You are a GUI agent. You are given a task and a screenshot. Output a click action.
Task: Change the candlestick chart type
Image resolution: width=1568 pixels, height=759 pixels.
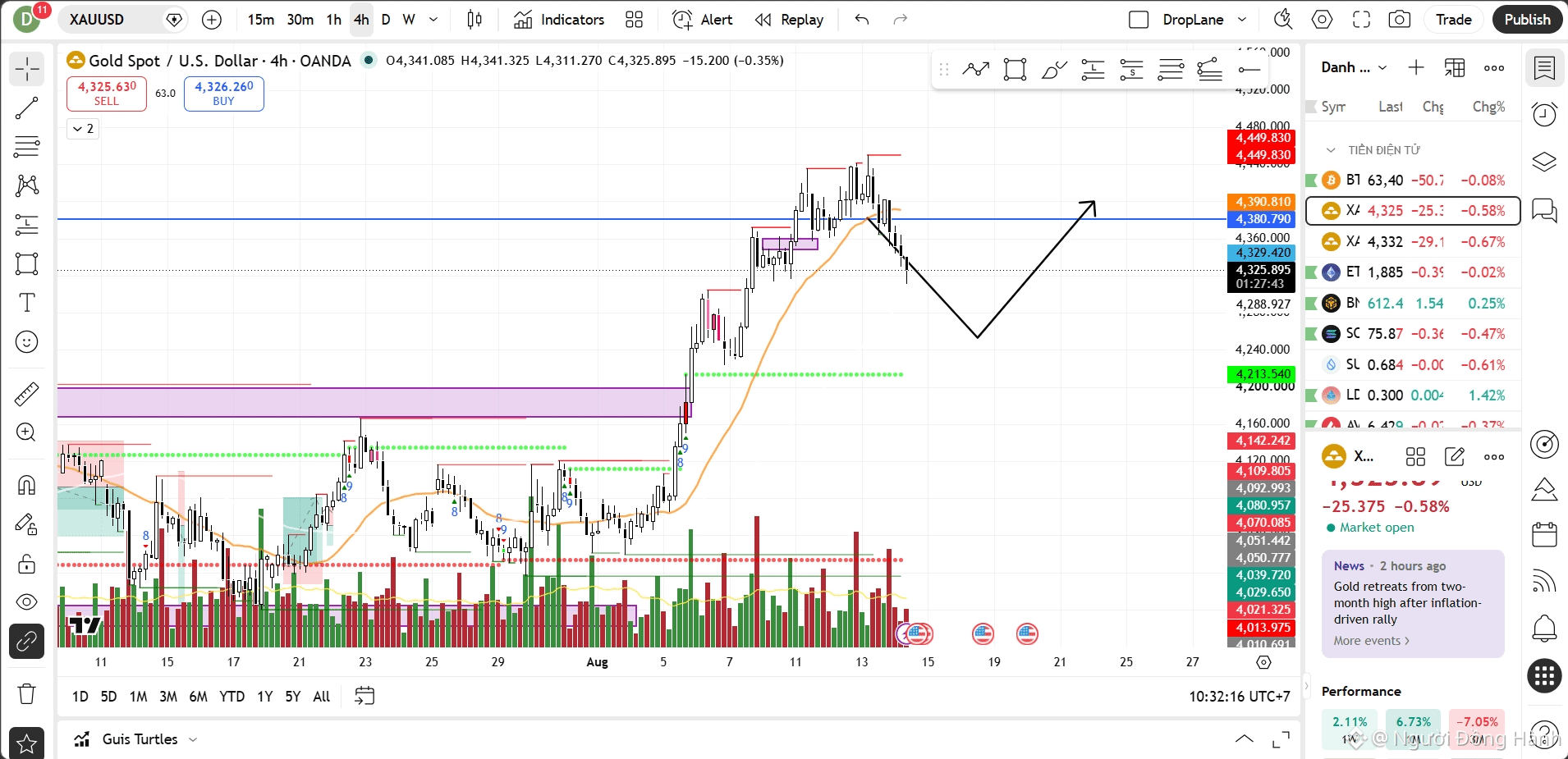point(475,20)
